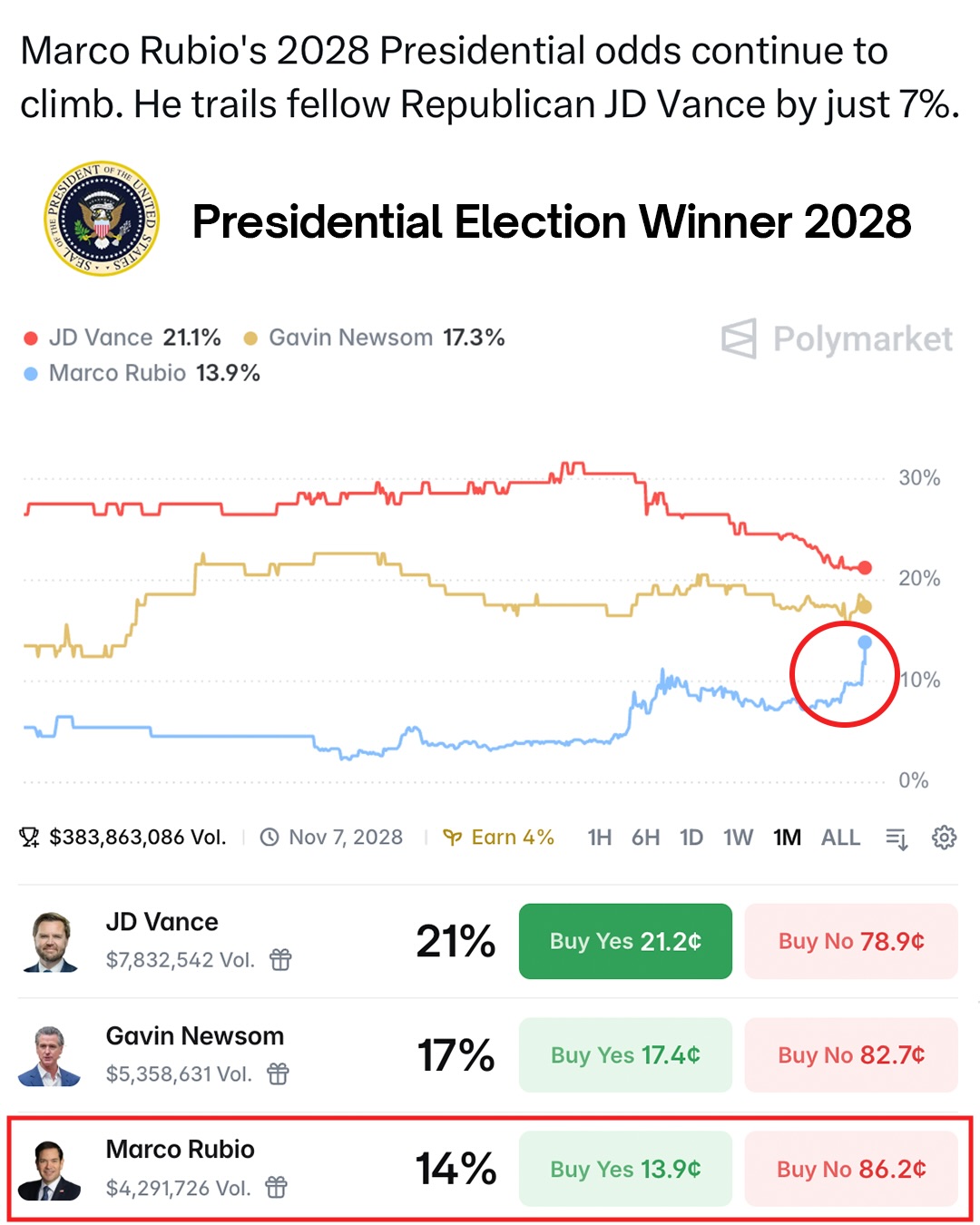Click Marco Rubio's profile photo

pos(49,1170)
